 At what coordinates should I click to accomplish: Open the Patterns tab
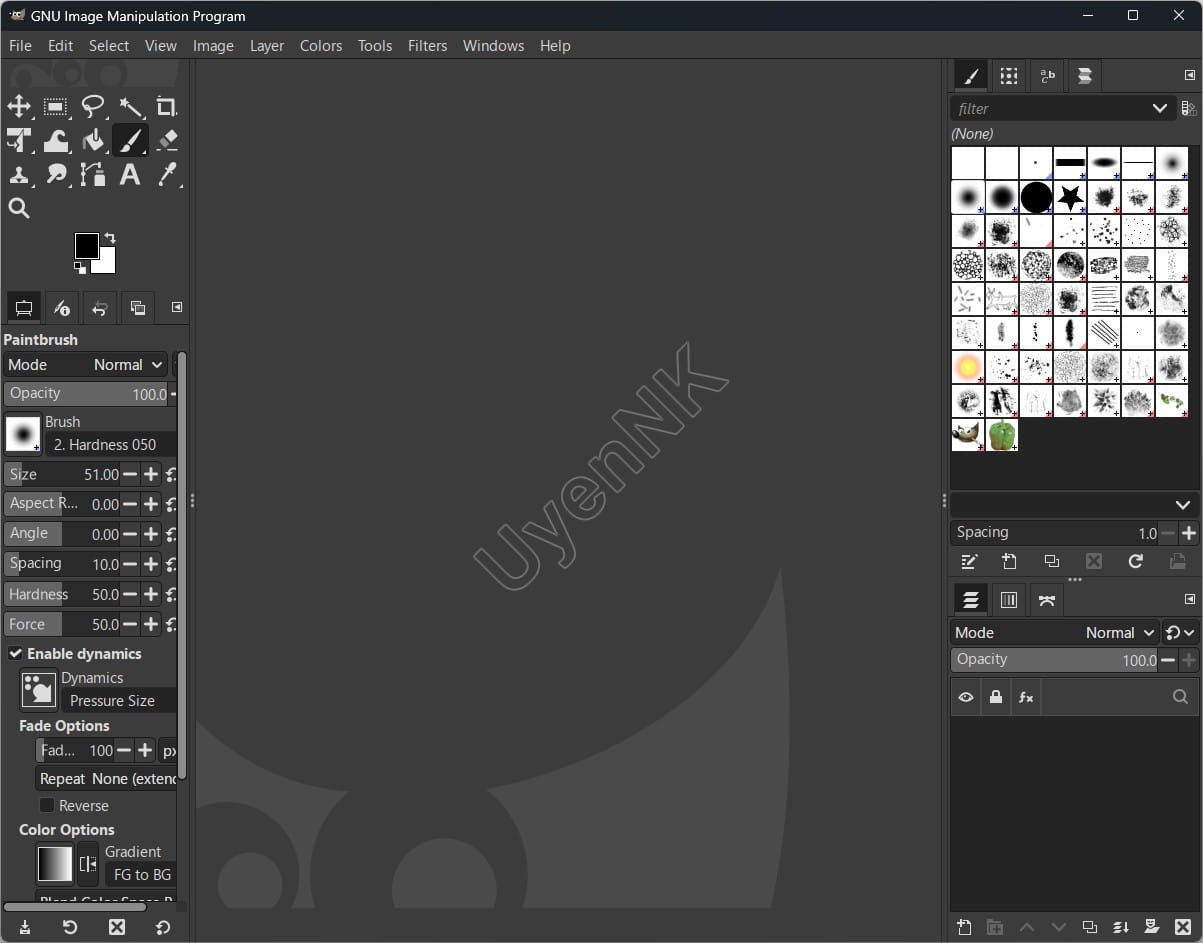1009,76
